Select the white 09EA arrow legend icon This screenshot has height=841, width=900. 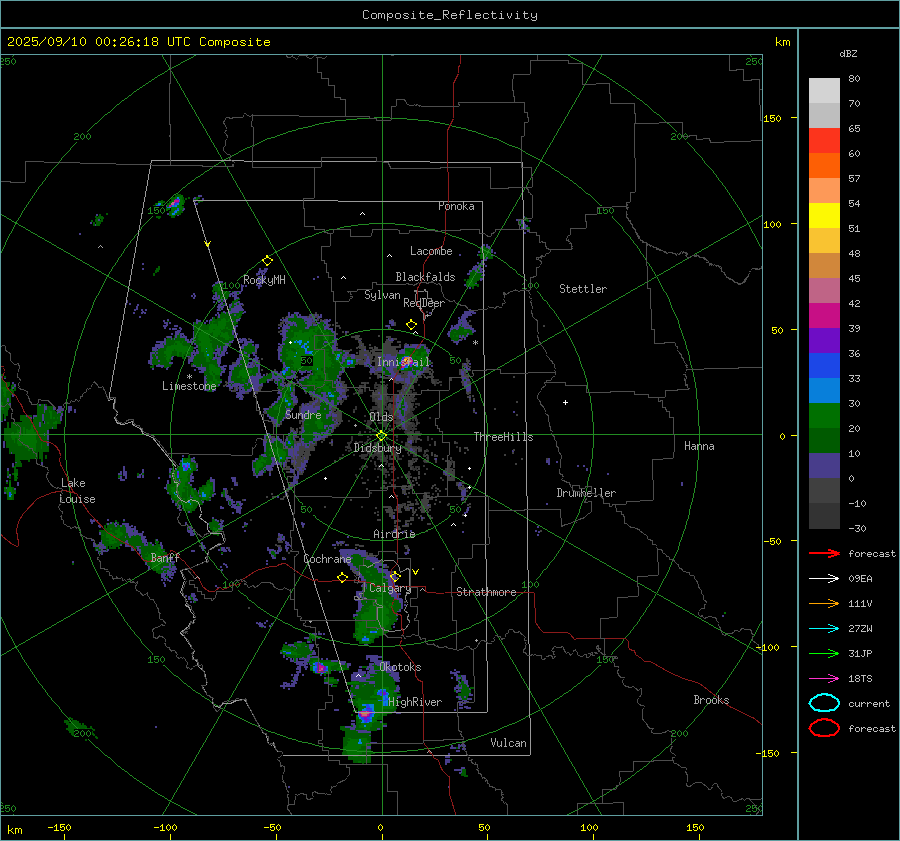pos(824,578)
